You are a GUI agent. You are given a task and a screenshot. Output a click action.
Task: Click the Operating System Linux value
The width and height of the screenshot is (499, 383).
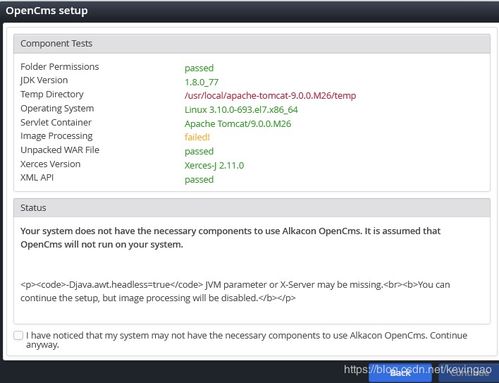(x=241, y=110)
